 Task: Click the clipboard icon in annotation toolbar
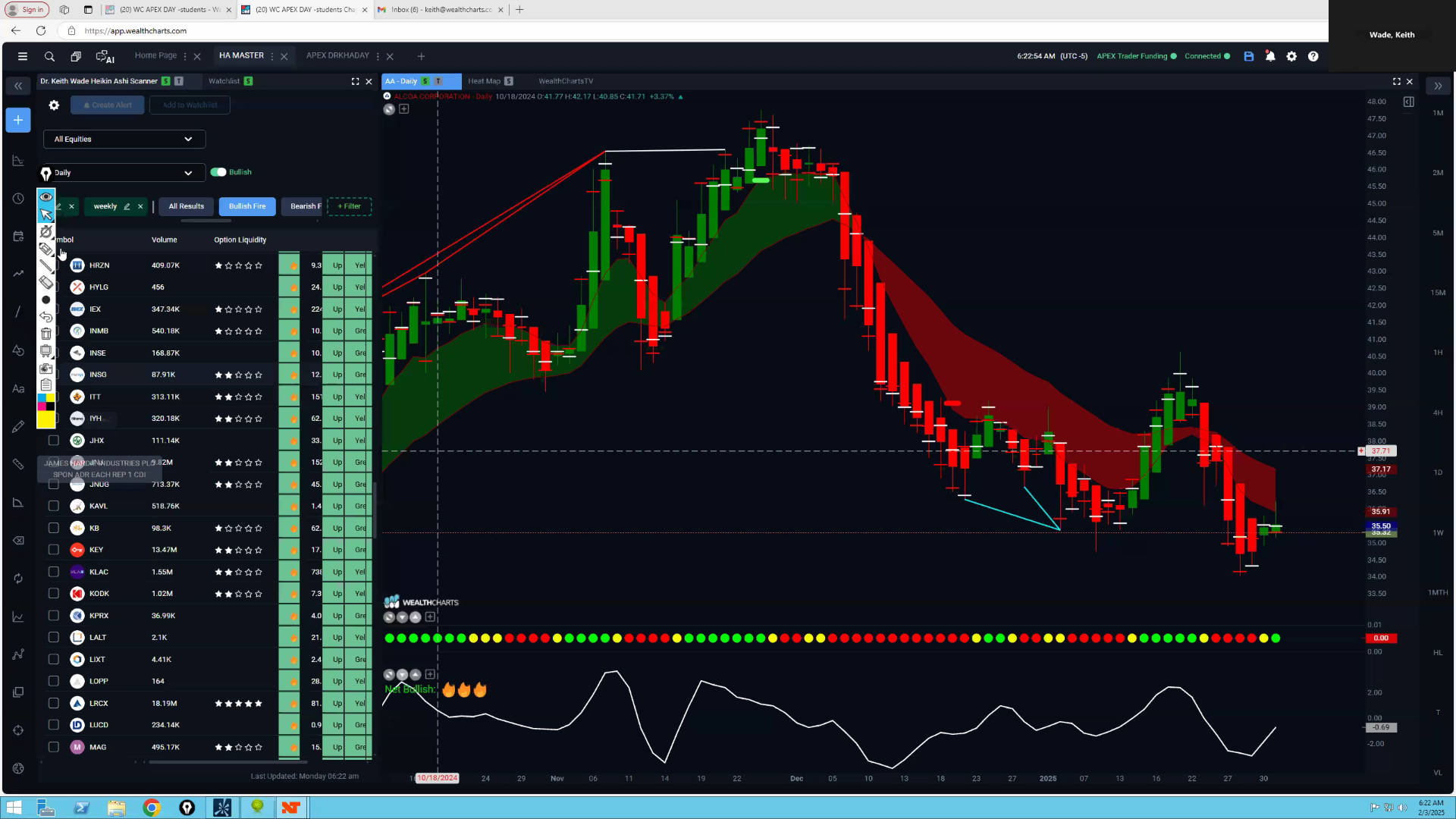46,385
